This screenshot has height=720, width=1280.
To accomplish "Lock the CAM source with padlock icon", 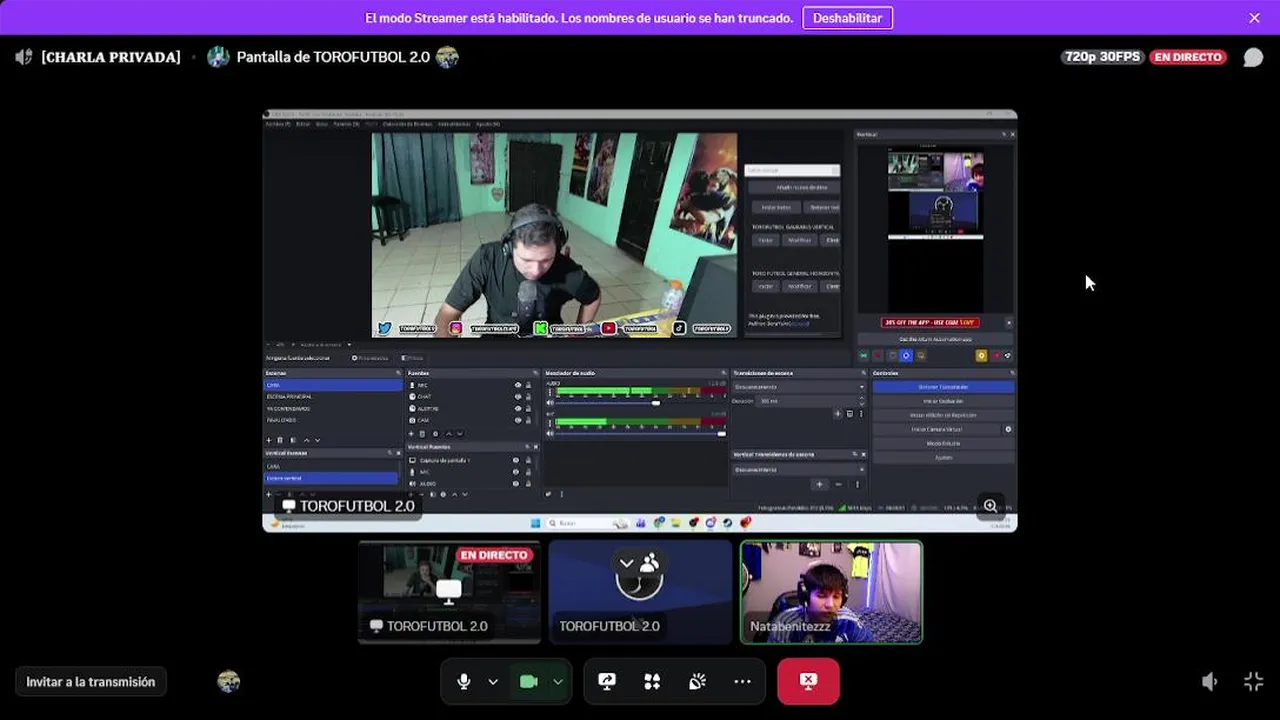I will (x=528, y=420).
